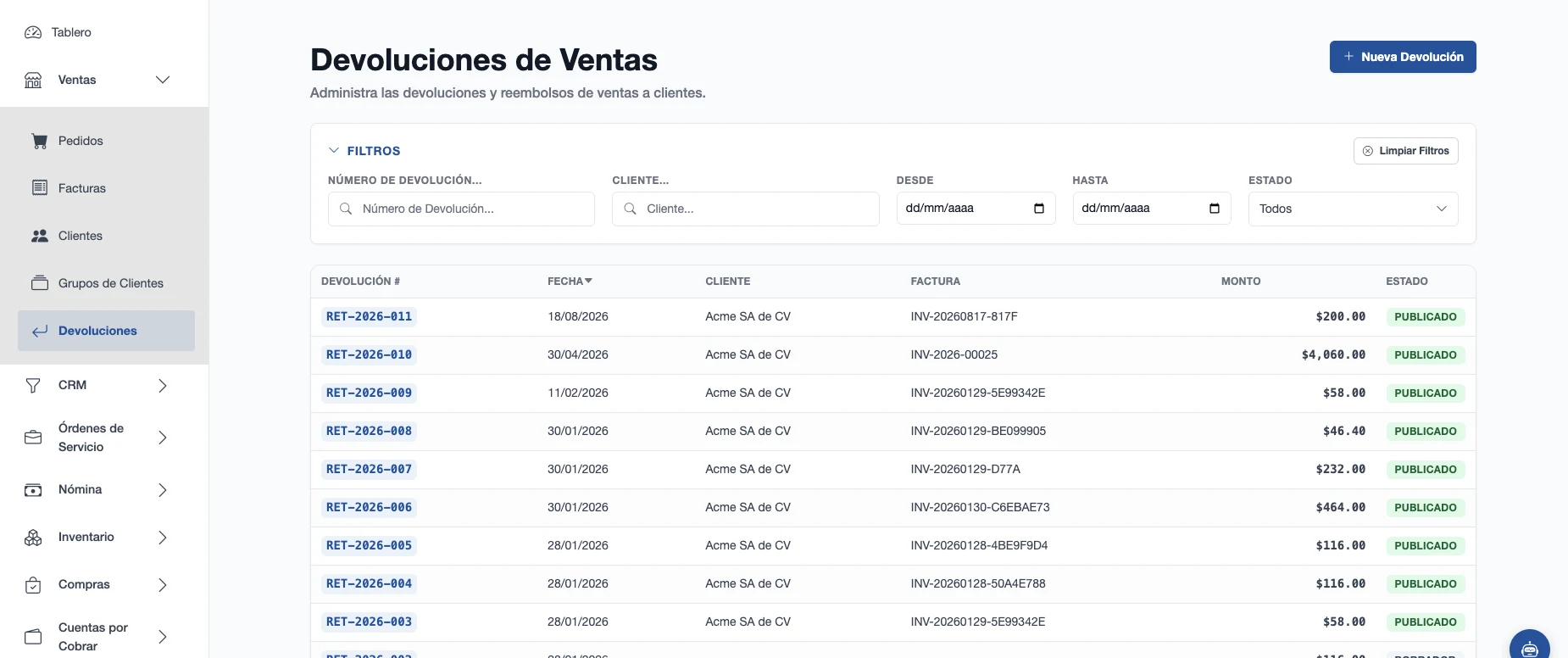Click the Nueva Devolución button
The height and width of the screenshot is (658, 1568).
(1403, 57)
